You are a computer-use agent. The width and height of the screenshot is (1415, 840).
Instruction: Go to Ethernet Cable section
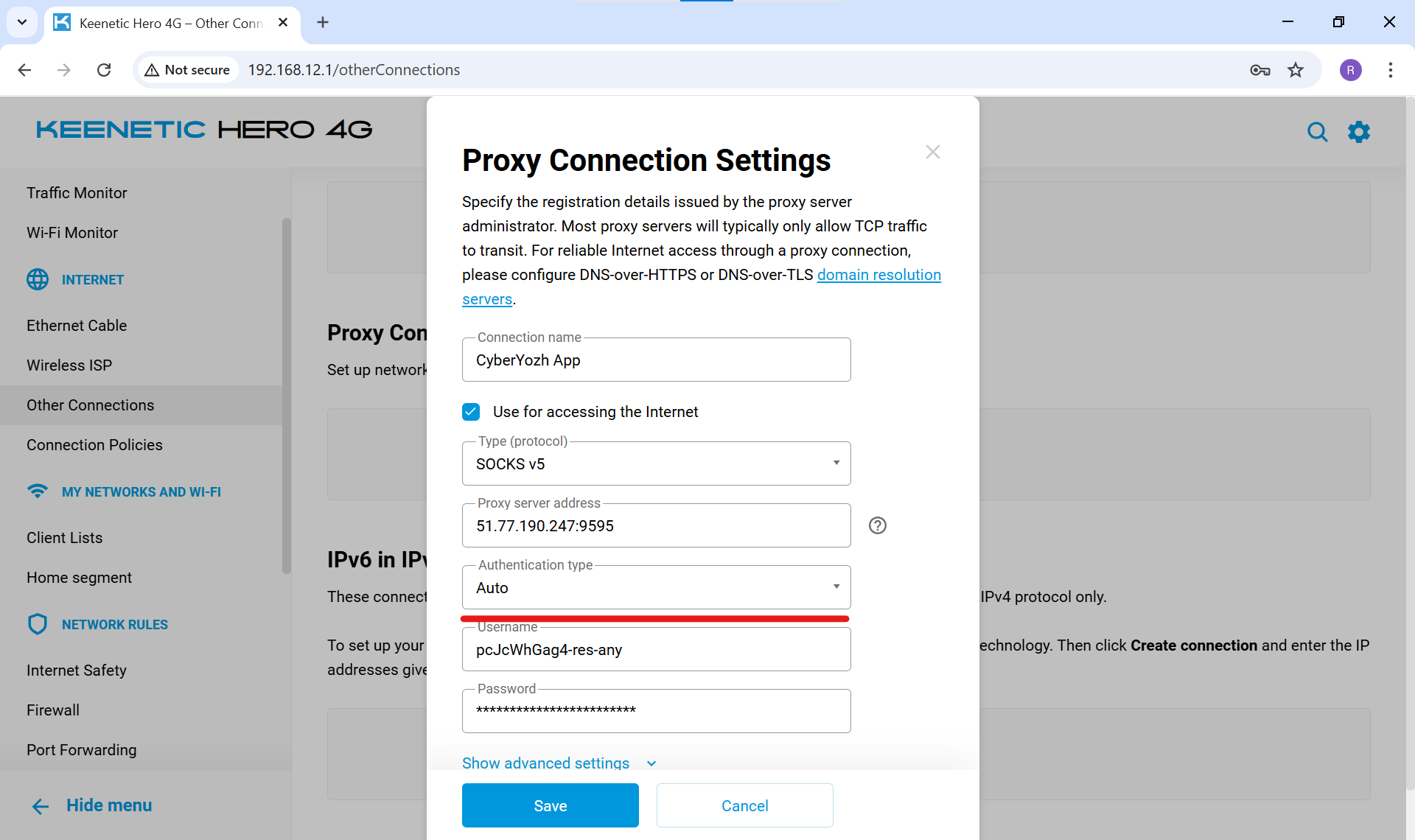click(77, 326)
